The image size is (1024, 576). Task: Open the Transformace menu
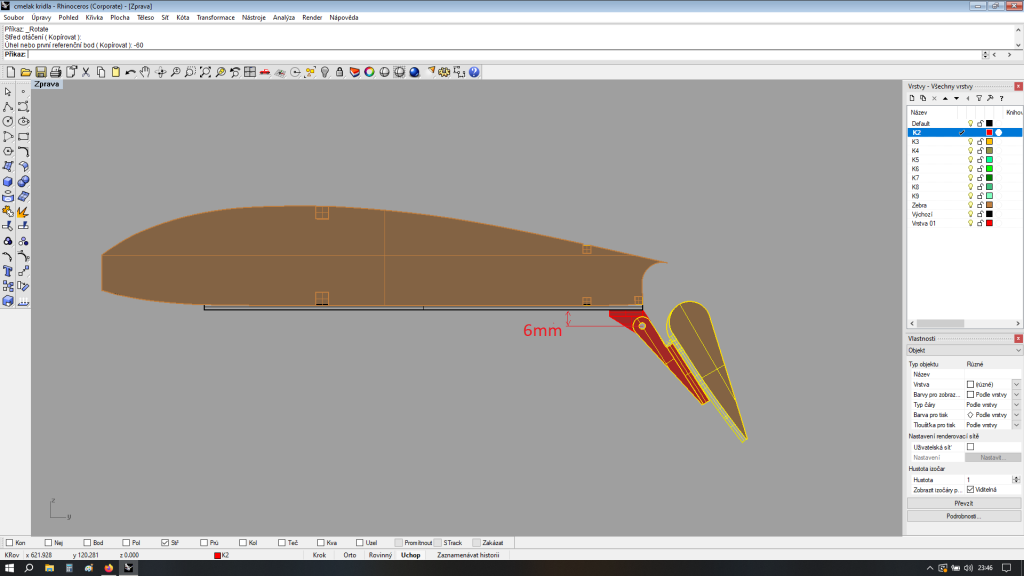[215, 17]
